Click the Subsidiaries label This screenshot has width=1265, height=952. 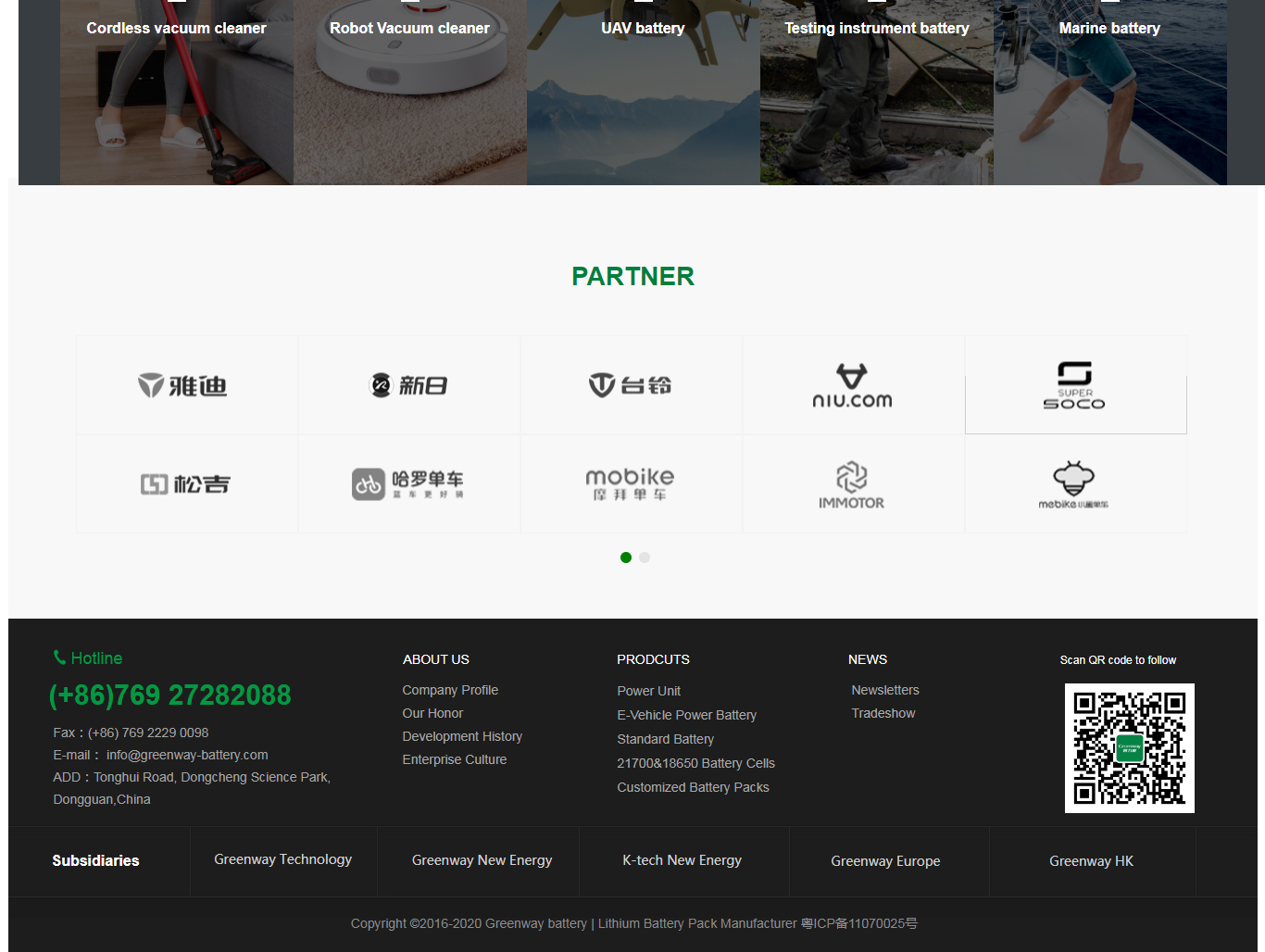95,860
